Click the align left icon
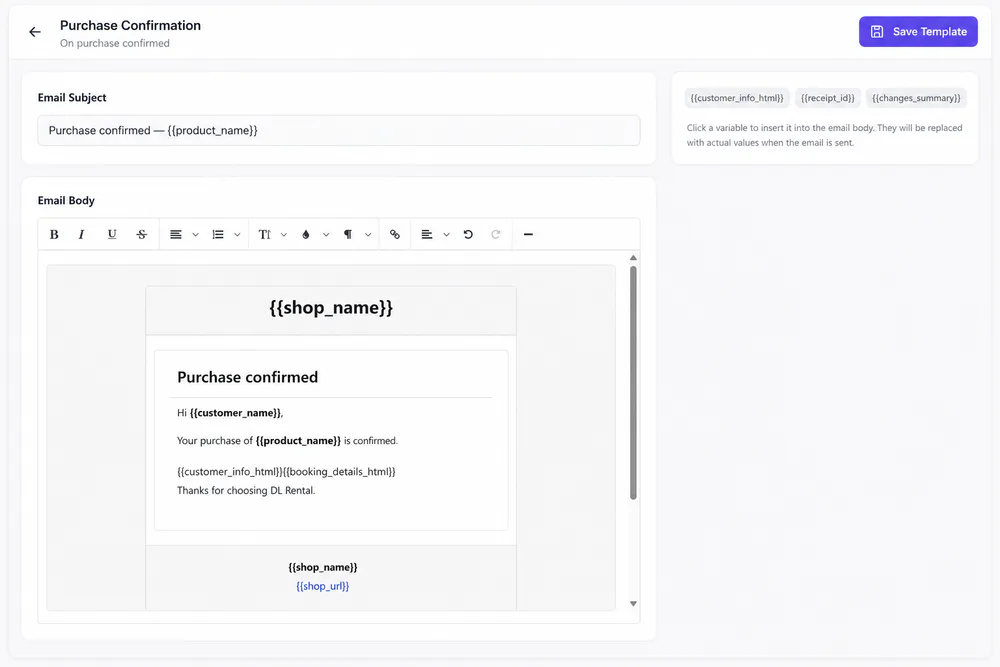 coord(427,235)
